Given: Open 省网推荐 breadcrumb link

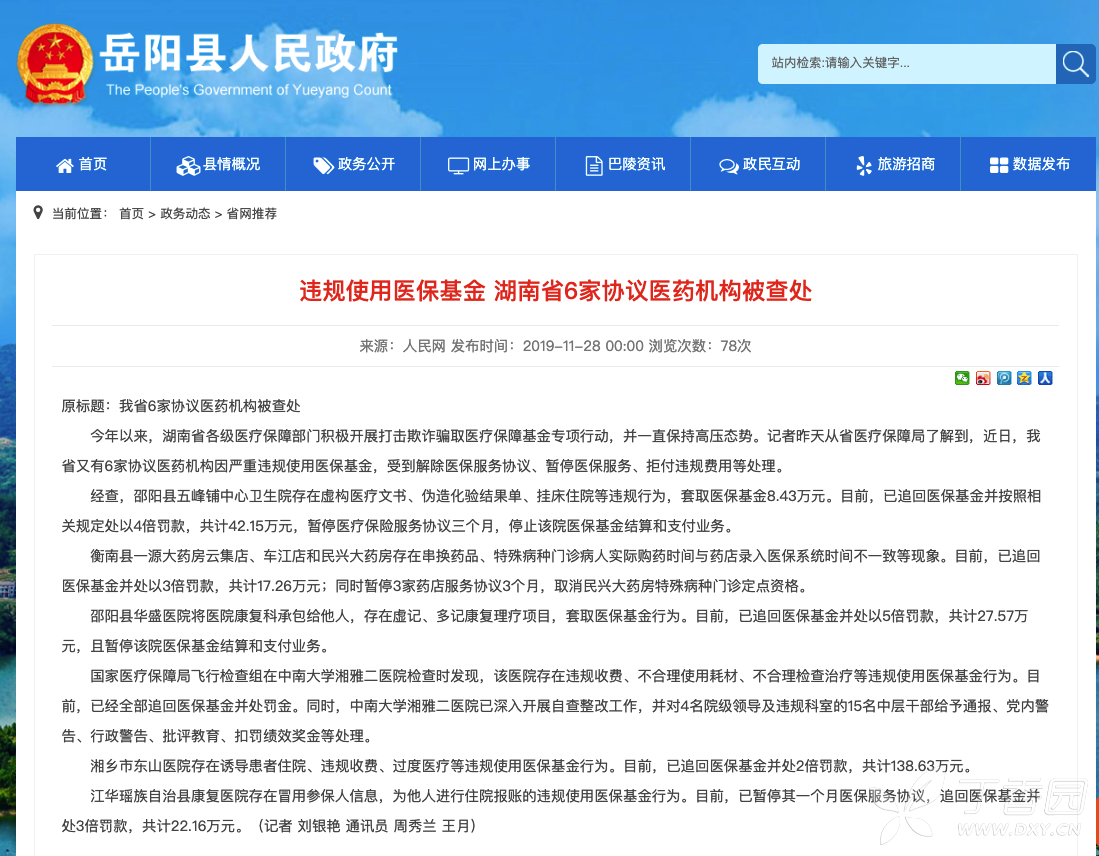Looking at the screenshot, I should point(252,214).
